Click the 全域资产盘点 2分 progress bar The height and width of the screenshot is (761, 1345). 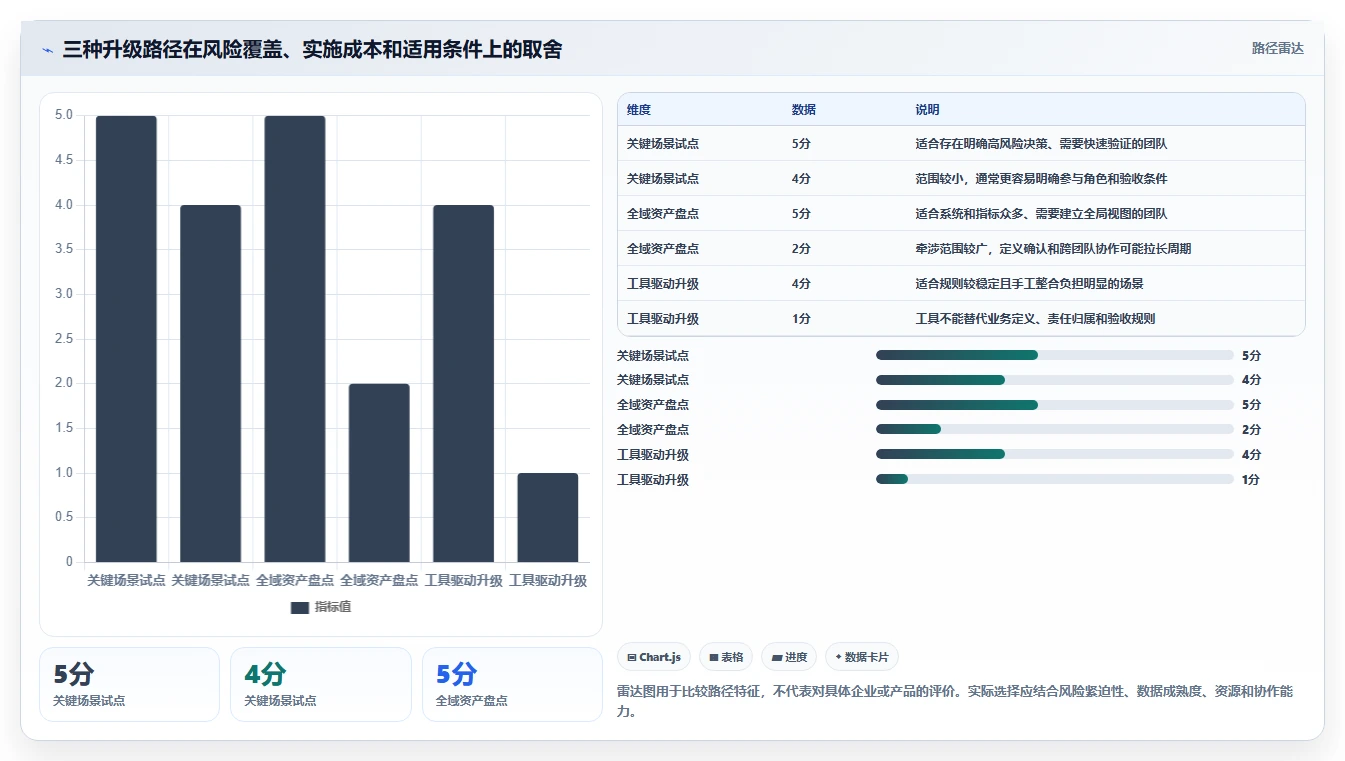point(1055,430)
